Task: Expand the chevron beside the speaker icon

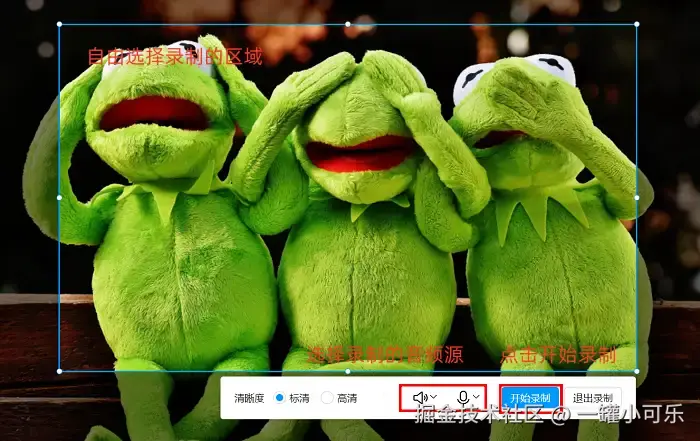Action: tap(433, 397)
